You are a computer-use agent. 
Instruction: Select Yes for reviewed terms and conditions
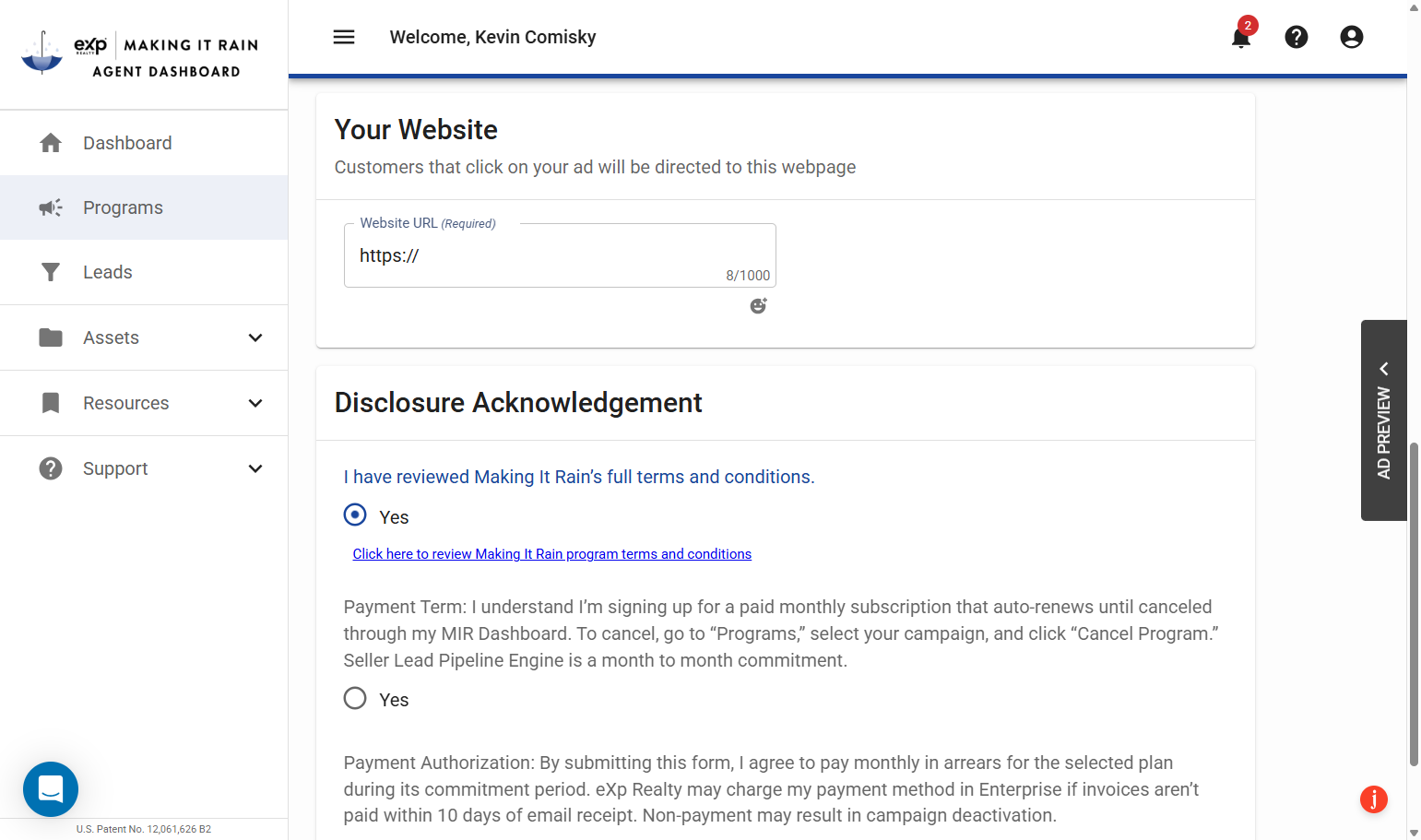click(355, 515)
